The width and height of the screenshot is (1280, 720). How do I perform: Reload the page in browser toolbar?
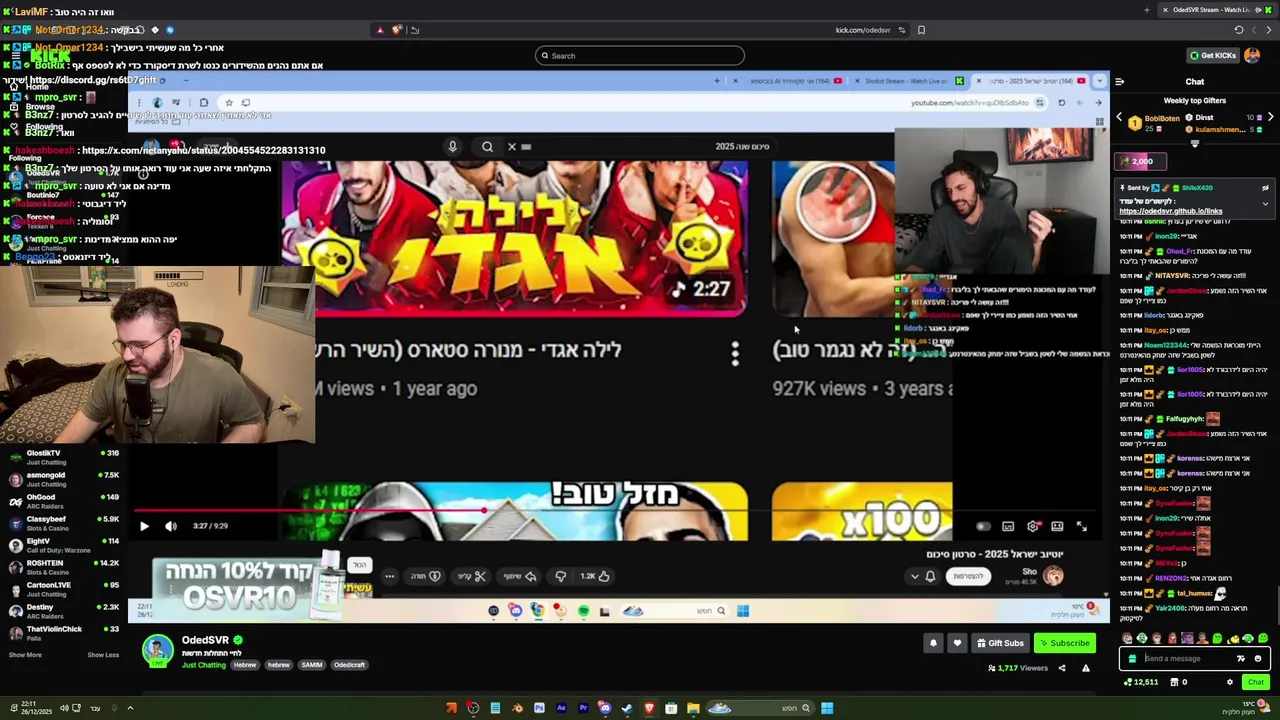pyautogui.click(x=1239, y=30)
